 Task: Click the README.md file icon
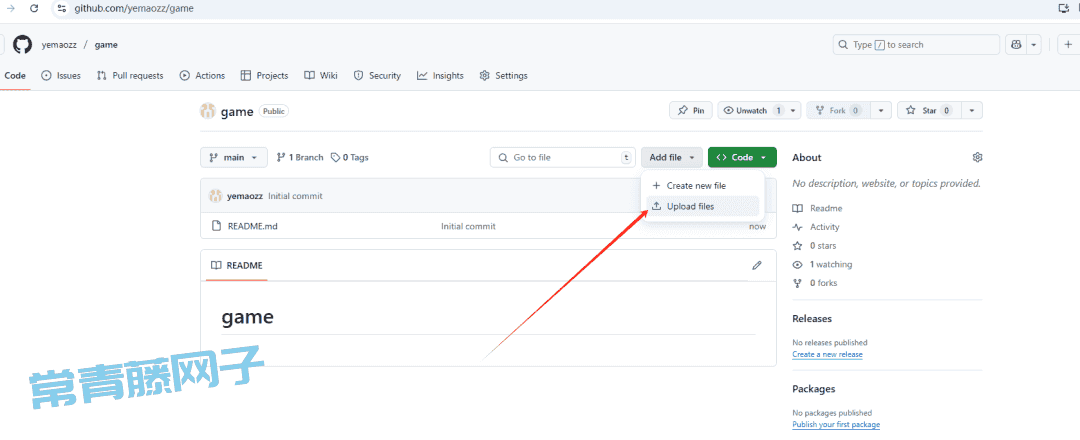(x=216, y=226)
